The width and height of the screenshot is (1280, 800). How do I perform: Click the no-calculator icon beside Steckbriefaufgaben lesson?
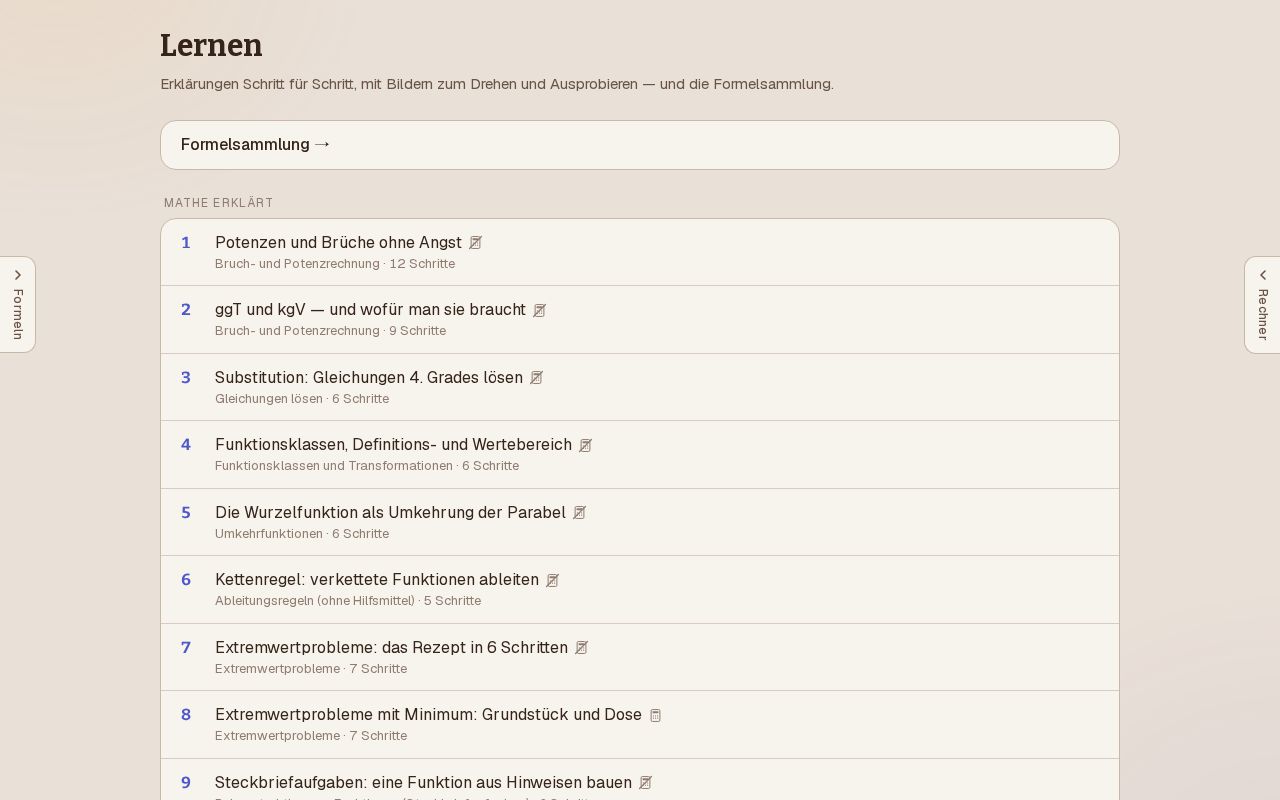(646, 783)
